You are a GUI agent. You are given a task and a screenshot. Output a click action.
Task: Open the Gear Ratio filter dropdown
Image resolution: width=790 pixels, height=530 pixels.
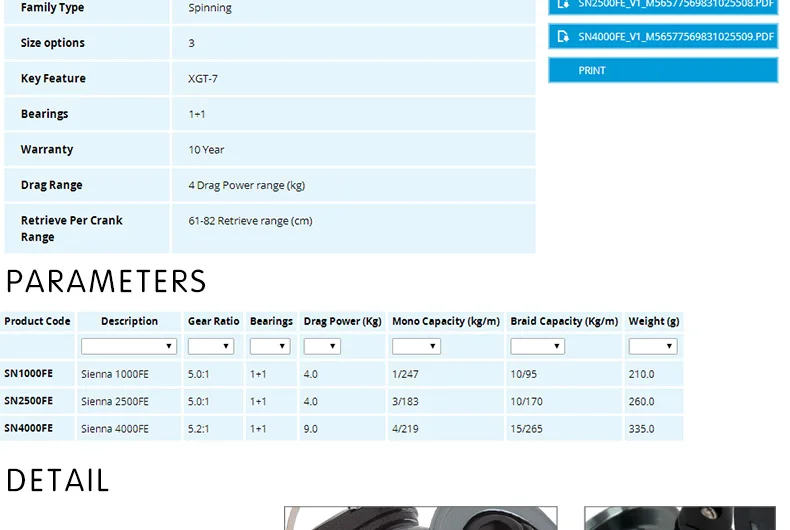[x=211, y=346]
